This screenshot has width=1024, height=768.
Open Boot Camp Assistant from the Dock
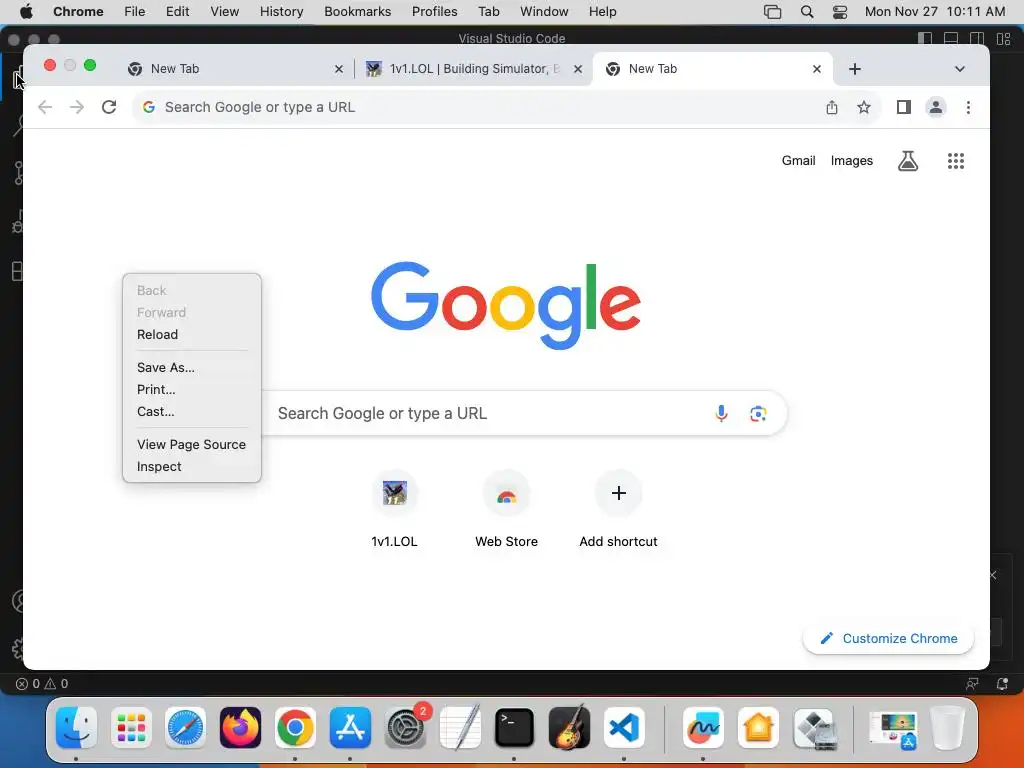[814, 728]
